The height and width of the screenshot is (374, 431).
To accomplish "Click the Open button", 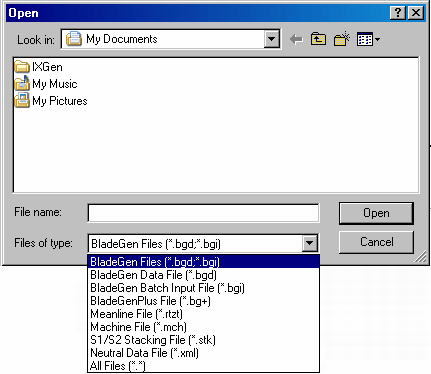I will [376, 213].
